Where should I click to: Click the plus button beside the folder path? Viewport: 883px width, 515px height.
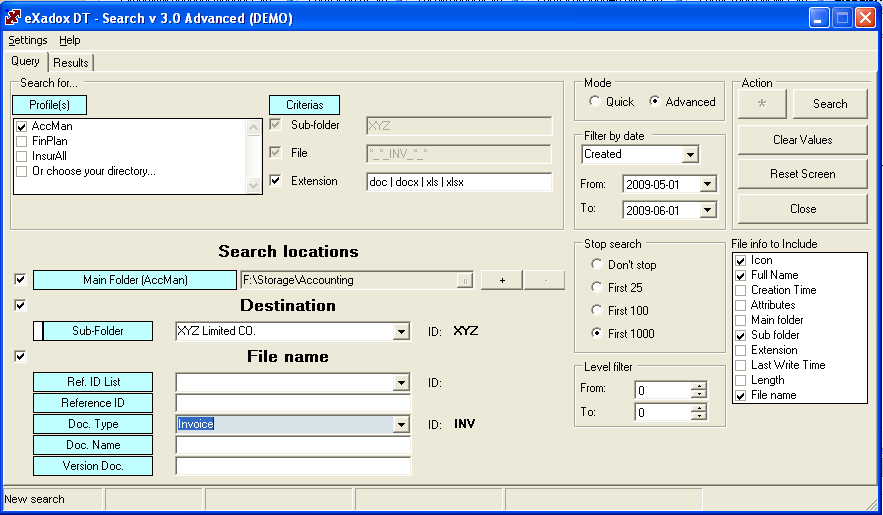click(x=501, y=280)
